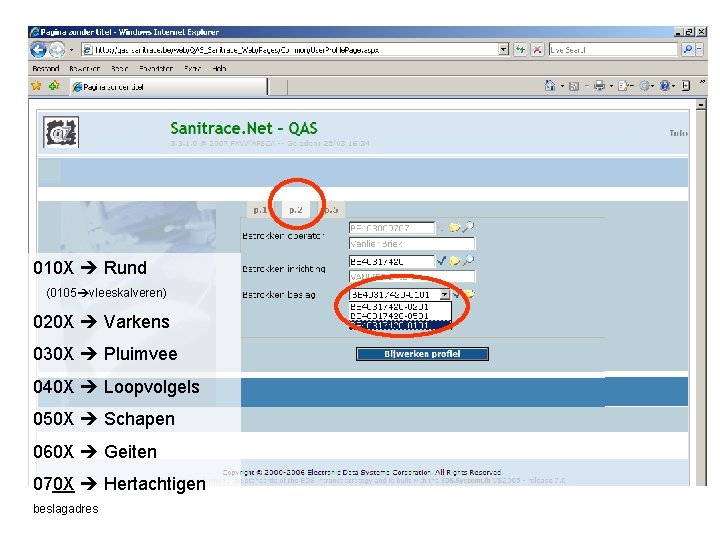This screenshot has width=720, height=540.
Task: Switch to the p.1 tab
Action: pyautogui.click(x=260, y=210)
